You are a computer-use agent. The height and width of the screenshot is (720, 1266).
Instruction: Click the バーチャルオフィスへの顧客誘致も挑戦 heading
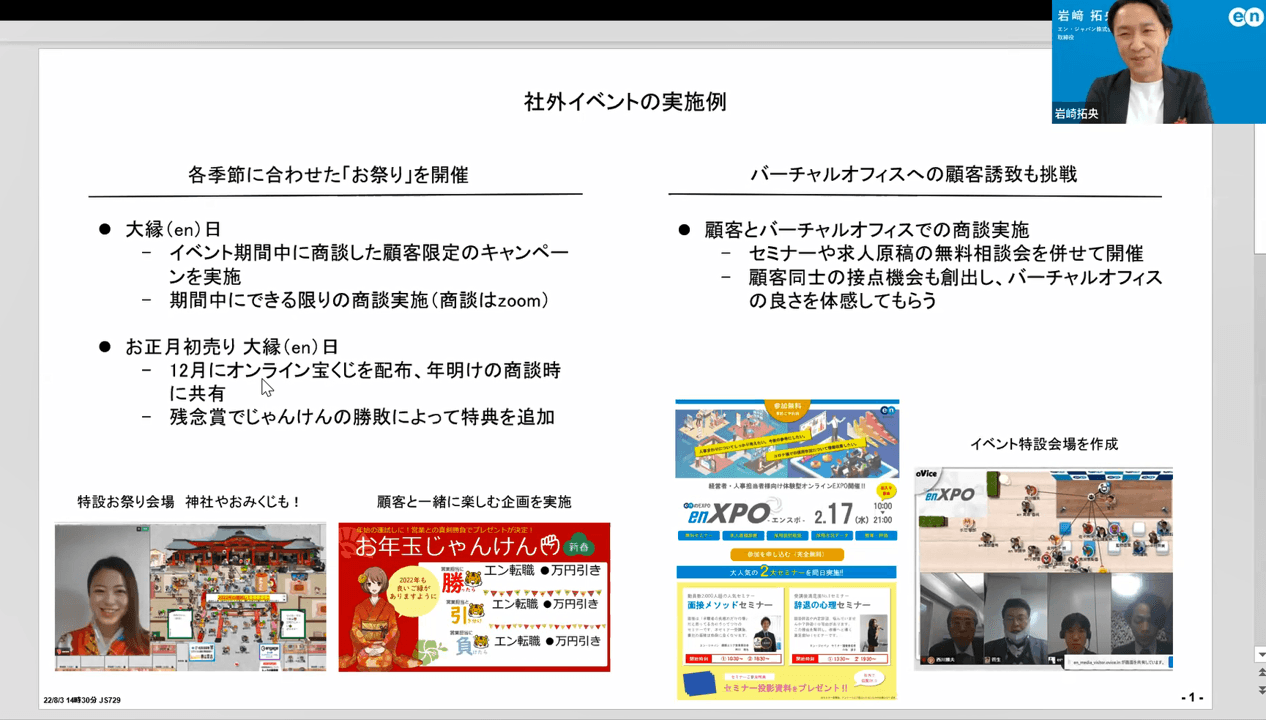[x=913, y=174]
